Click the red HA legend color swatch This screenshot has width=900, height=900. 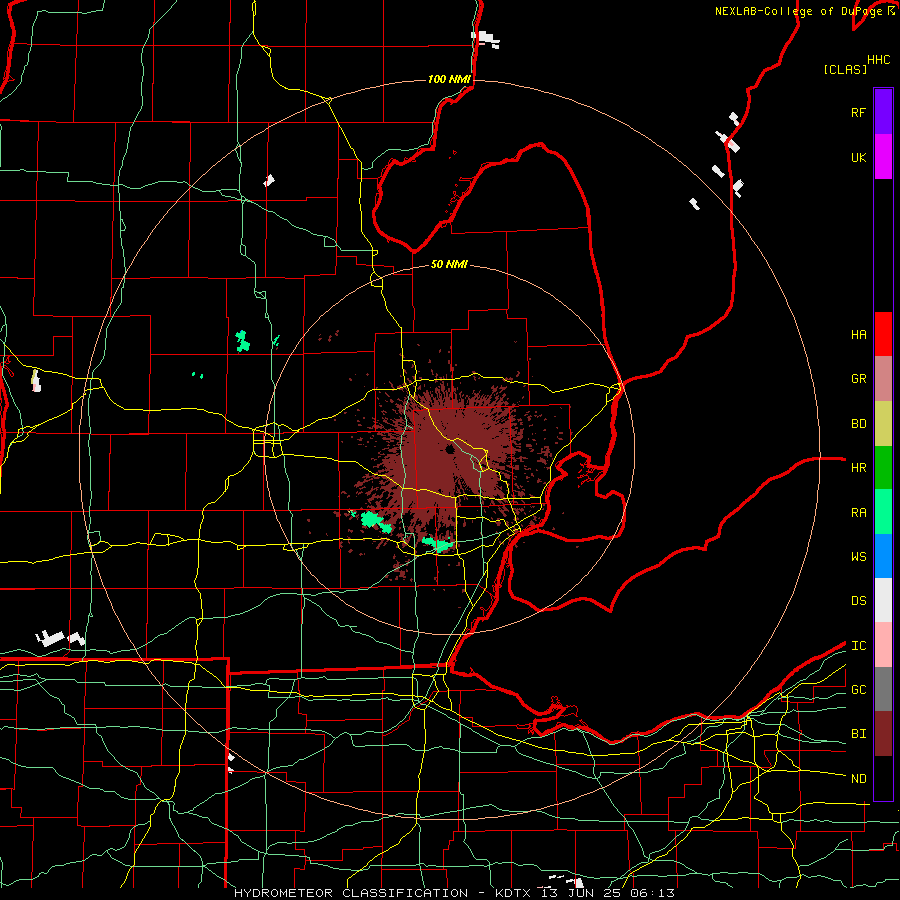883,334
